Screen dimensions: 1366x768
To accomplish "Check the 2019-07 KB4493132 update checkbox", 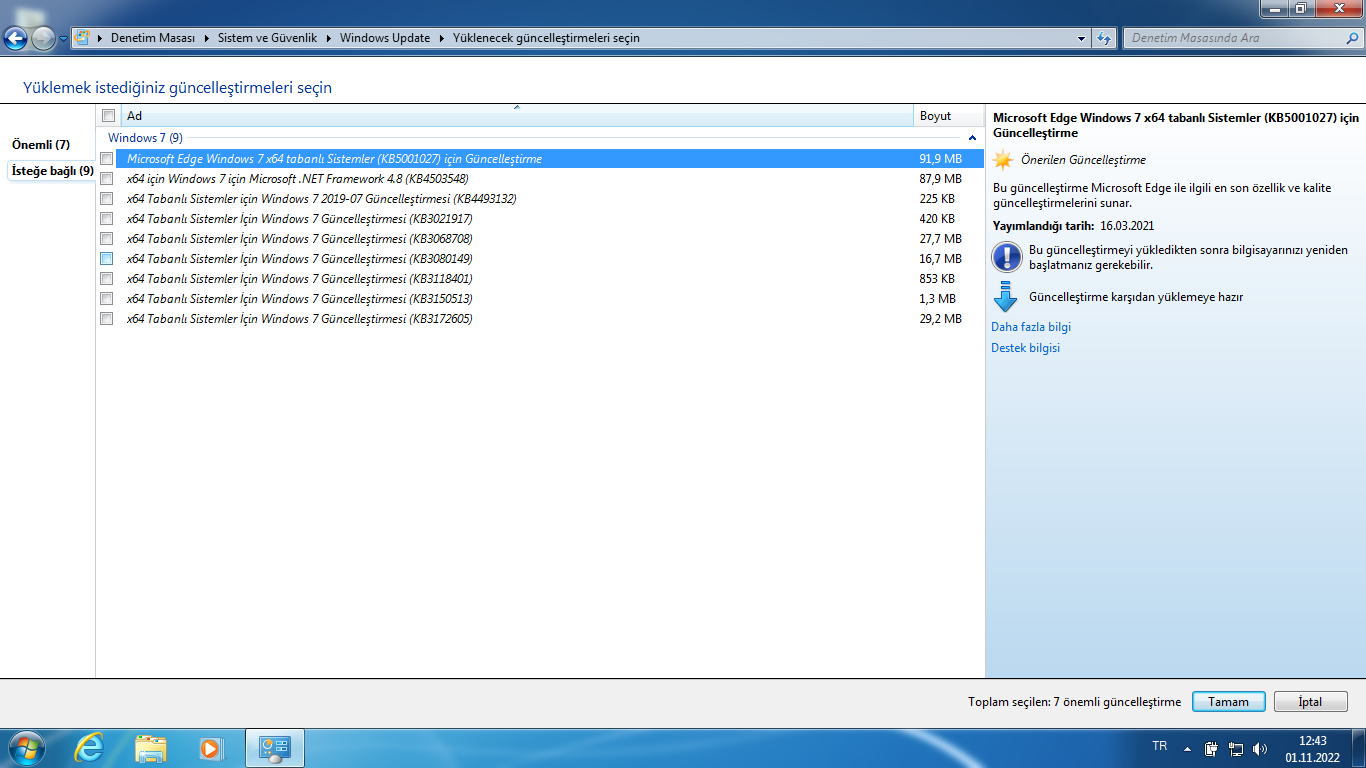I will click(106, 199).
